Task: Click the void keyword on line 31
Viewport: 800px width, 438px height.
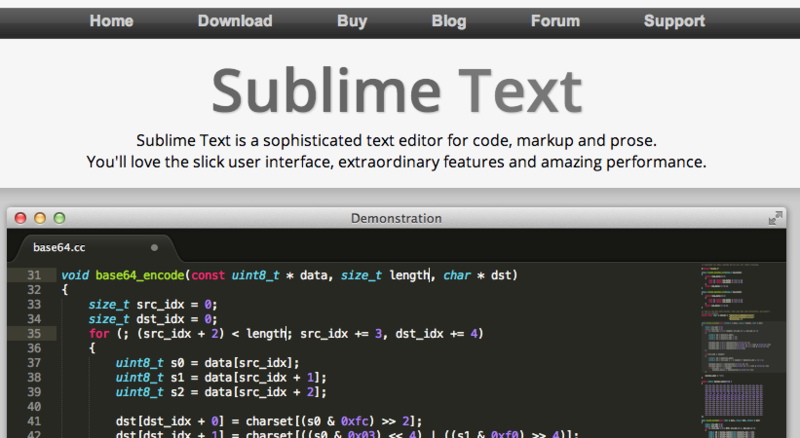Action: tap(75, 275)
